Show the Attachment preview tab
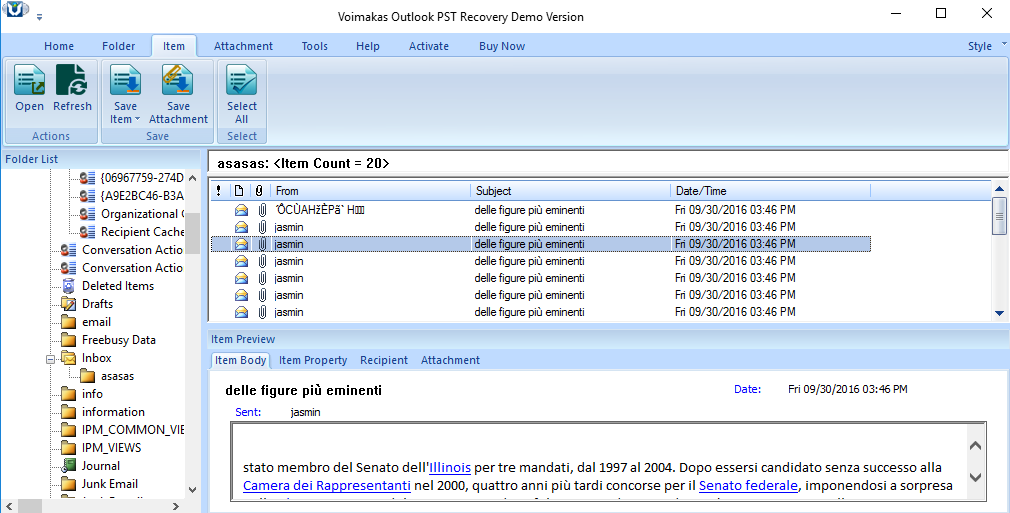 [450, 360]
